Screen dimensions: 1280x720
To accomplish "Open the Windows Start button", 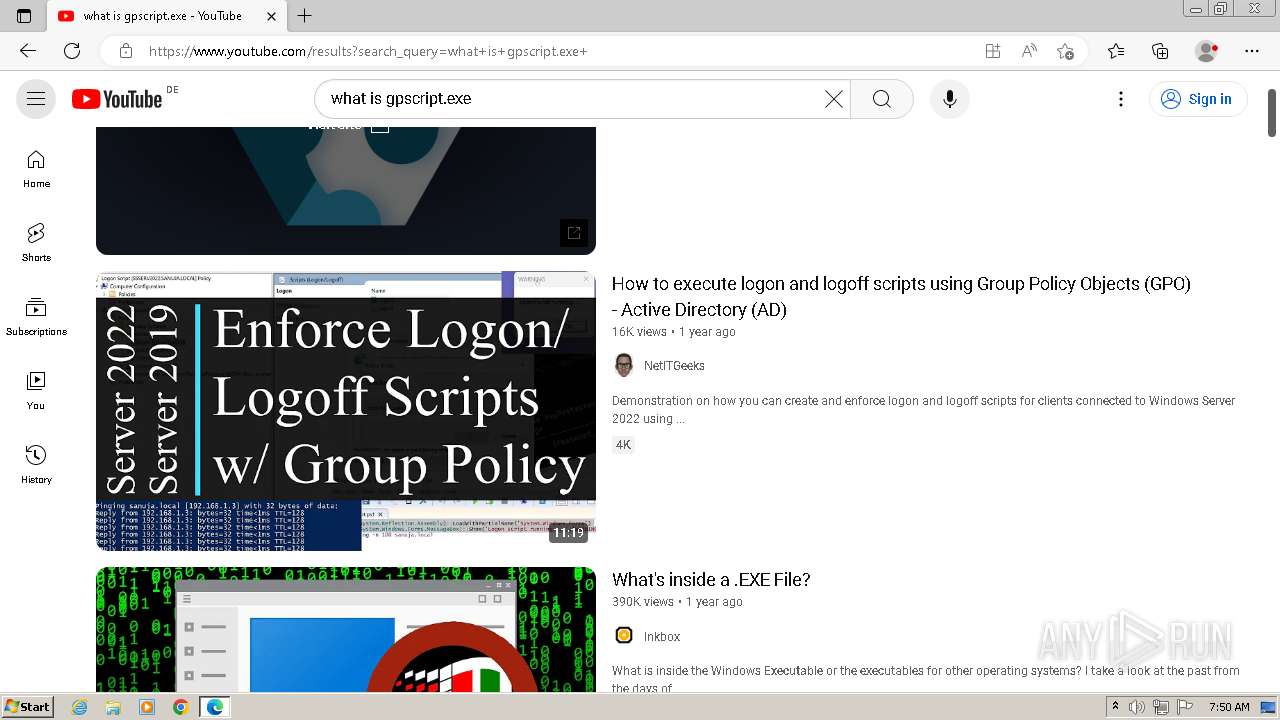I will point(27,707).
